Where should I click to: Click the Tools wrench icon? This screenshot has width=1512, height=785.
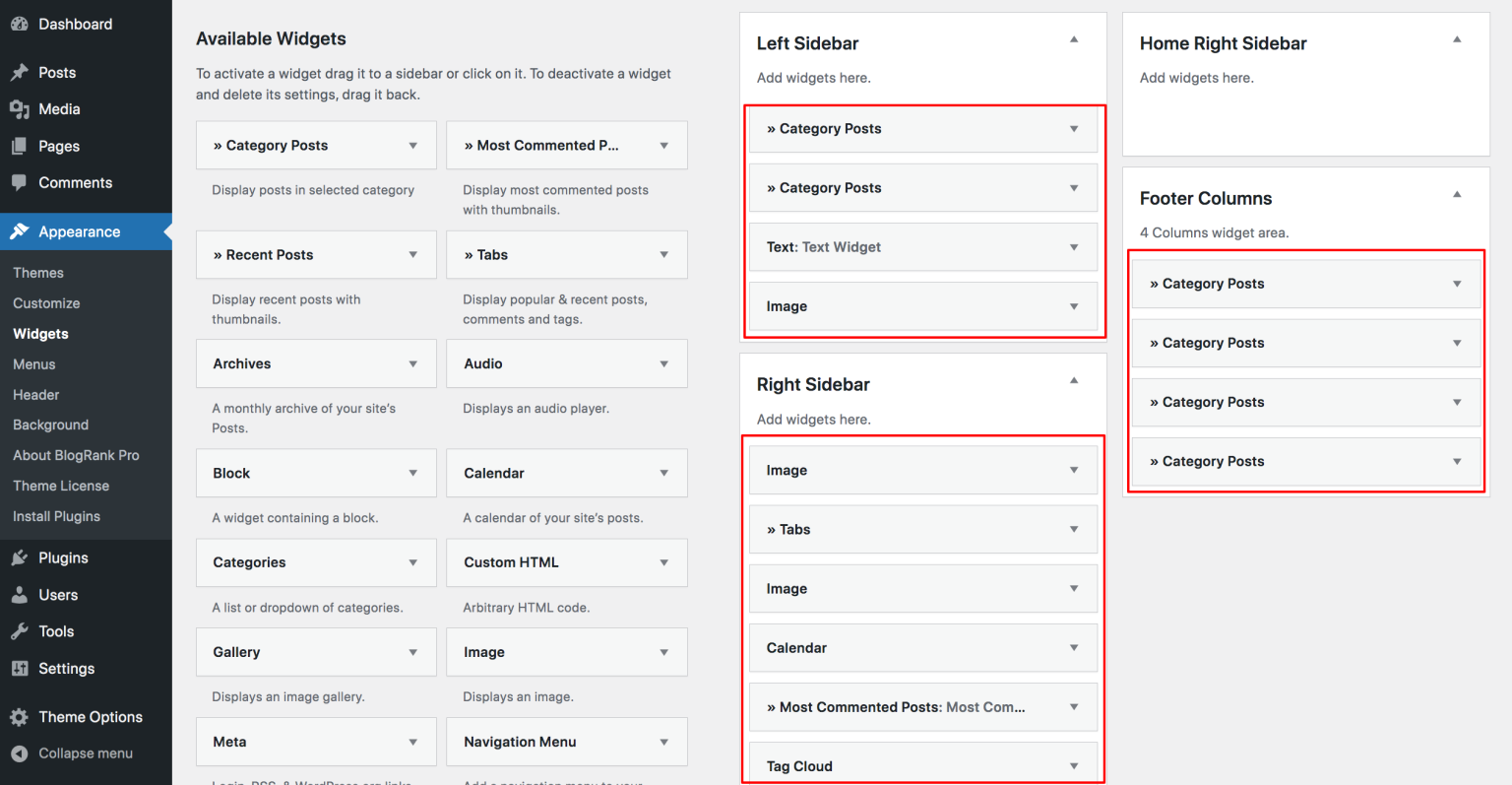tap(19, 631)
